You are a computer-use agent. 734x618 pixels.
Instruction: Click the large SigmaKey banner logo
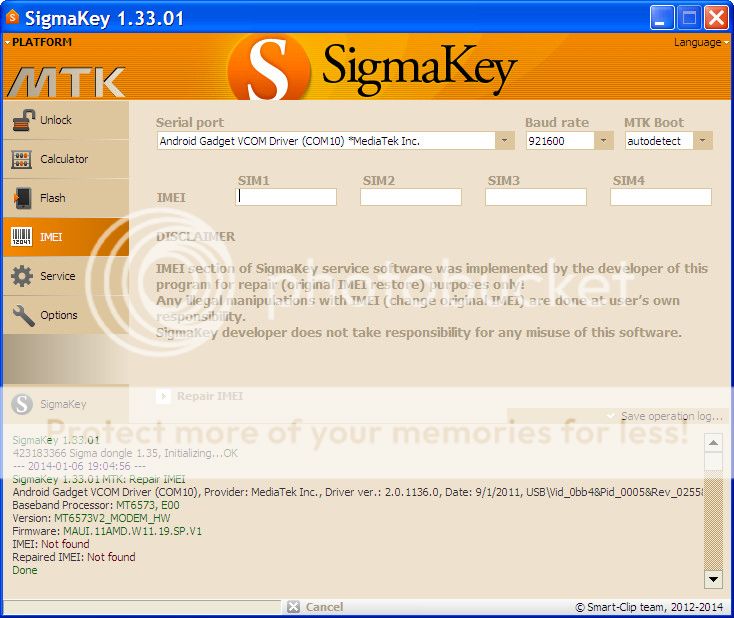(x=372, y=68)
